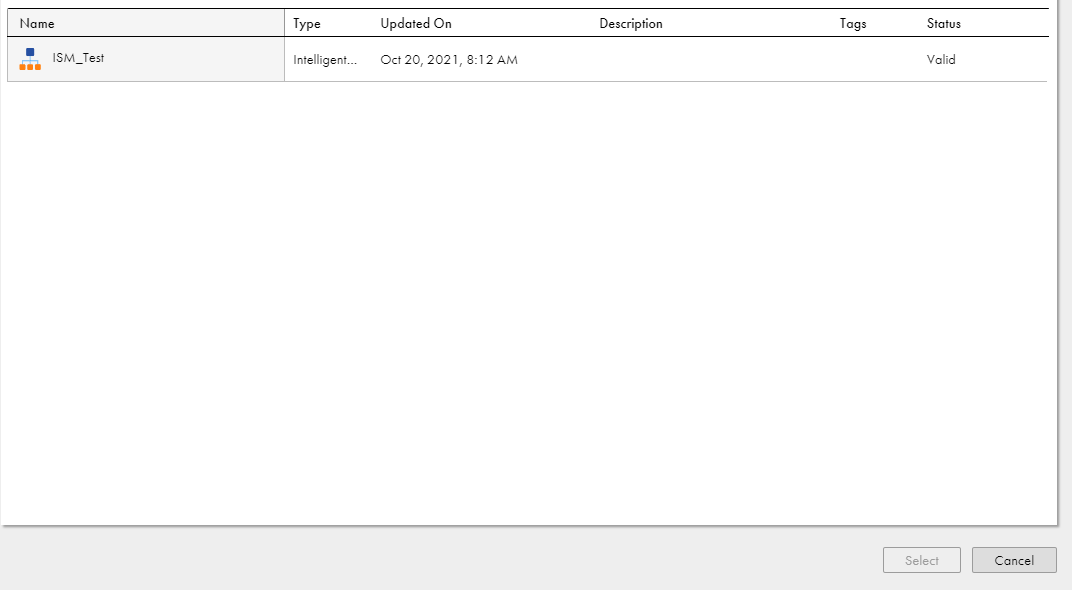Click the ISM_Test structure model icon
The width and height of the screenshot is (1072, 590).
coord(30,59)
